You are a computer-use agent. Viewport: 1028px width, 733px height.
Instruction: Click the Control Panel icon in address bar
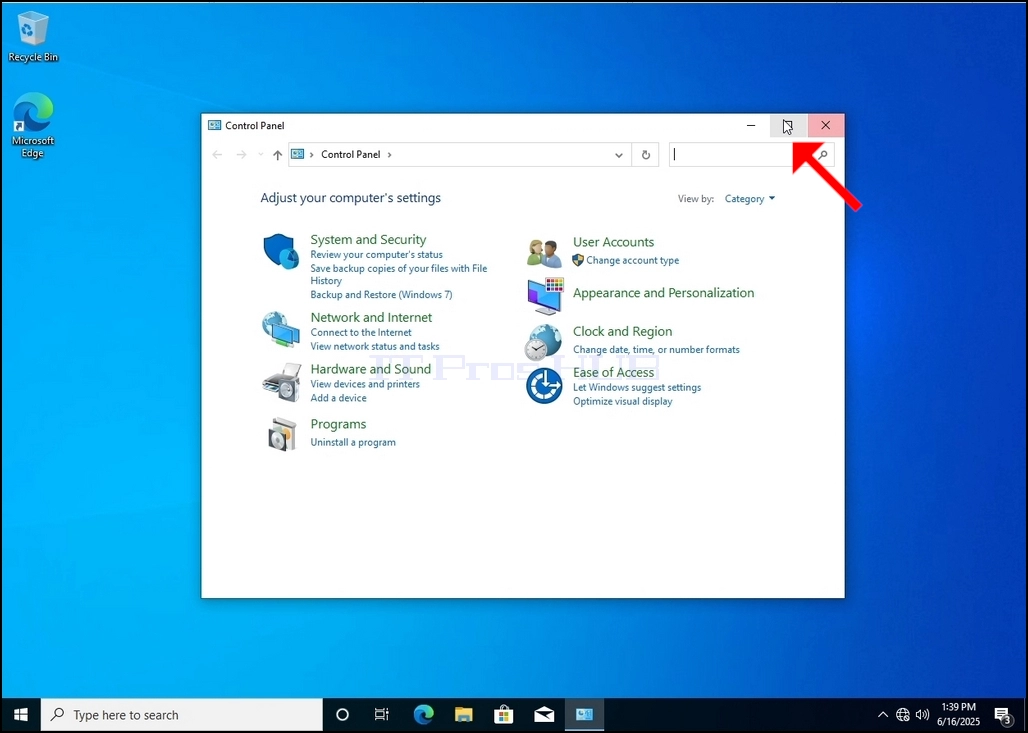[x=298, y=154]
